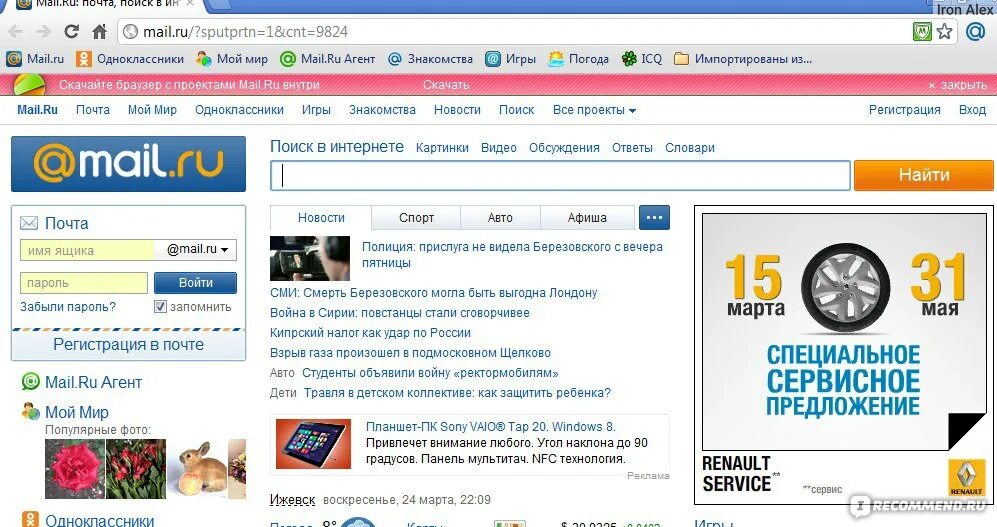
Task: Click the Почта envelope icon
Action: click(x=29, y=223)
